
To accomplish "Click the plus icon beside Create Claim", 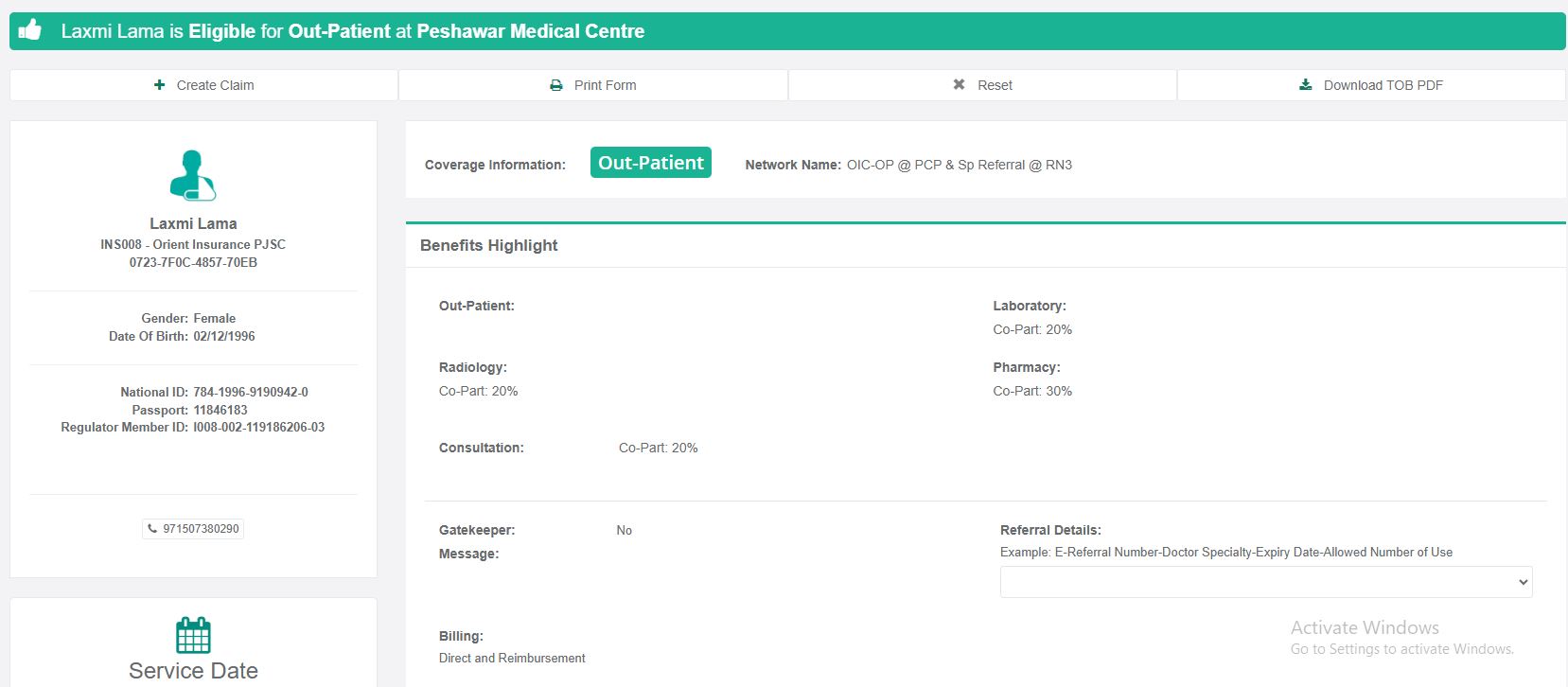I will click(159, 85).
